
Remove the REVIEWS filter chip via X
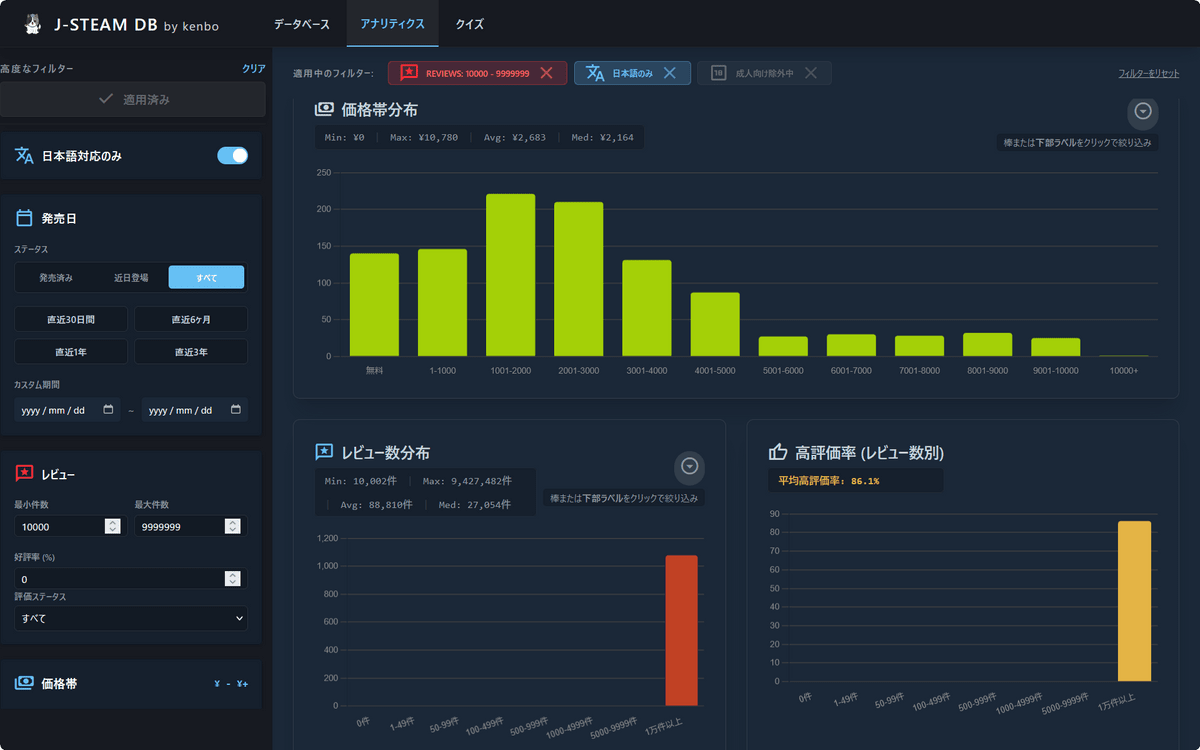click(546, 73)
